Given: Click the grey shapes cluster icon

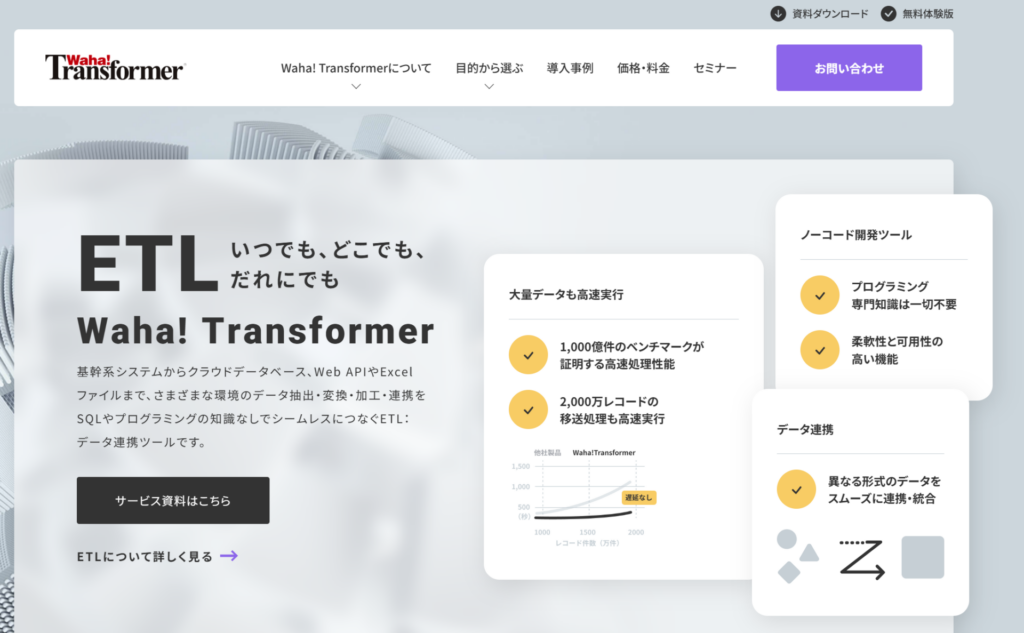Looking at the screenshot, I should (797, 556).
